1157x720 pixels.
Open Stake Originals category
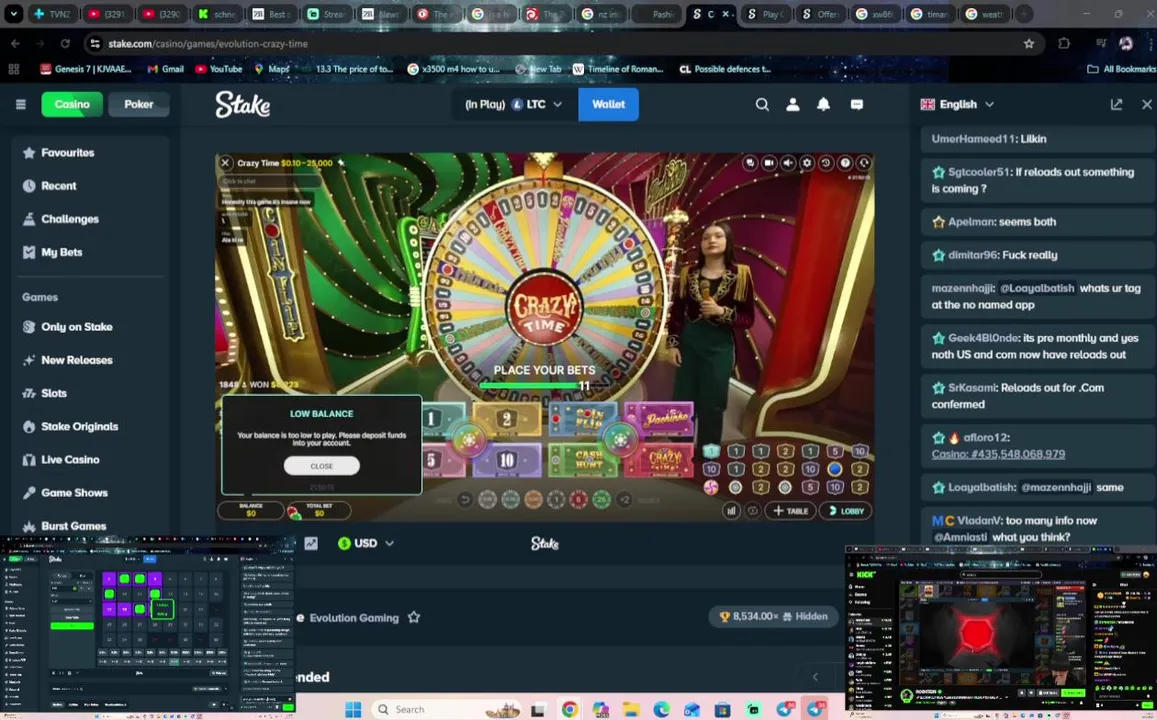[71, 426]
